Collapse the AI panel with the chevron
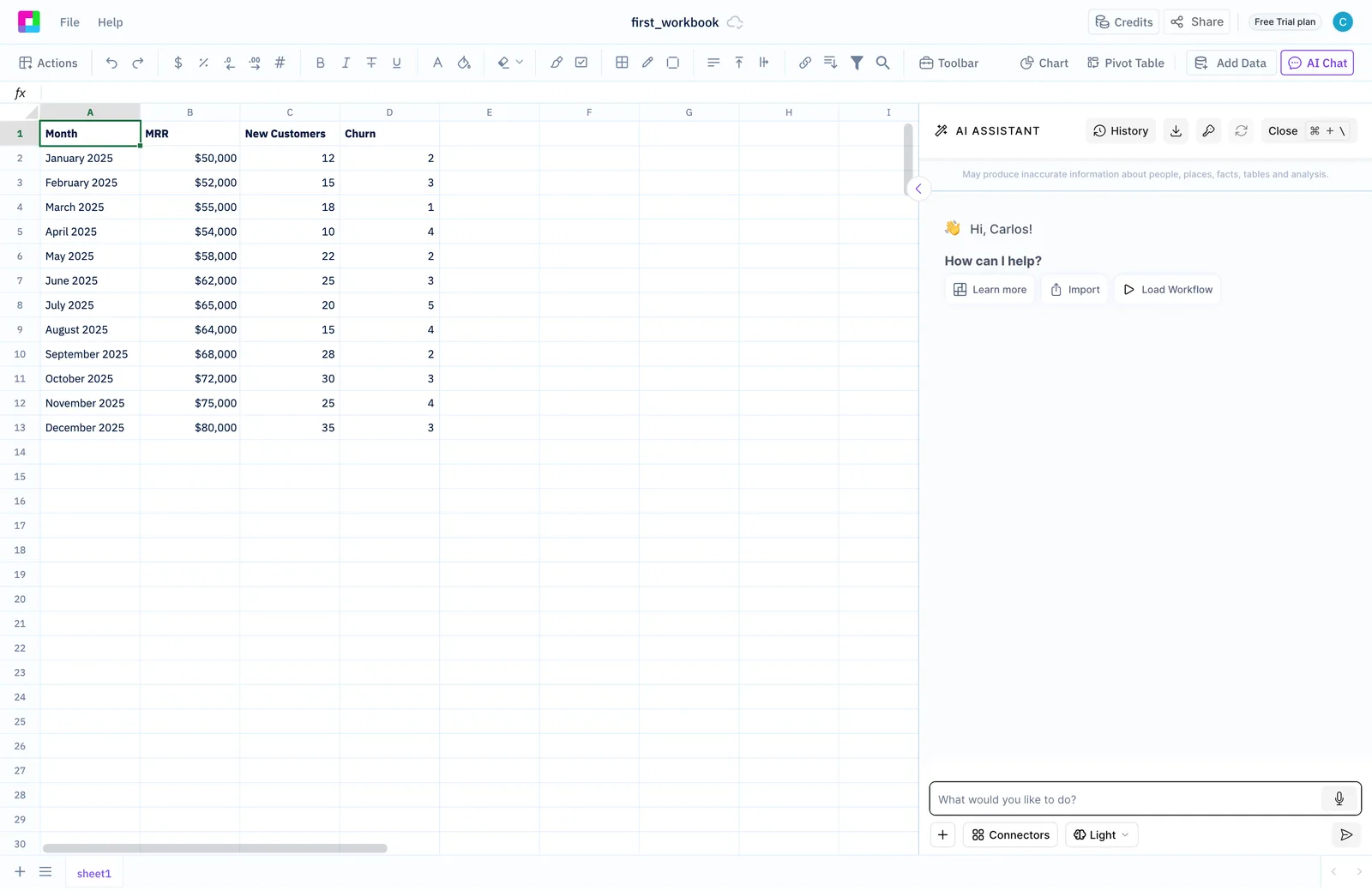The height and width of the screenshot is (891, 1372). pyautogui.click(x=918, y=189)
